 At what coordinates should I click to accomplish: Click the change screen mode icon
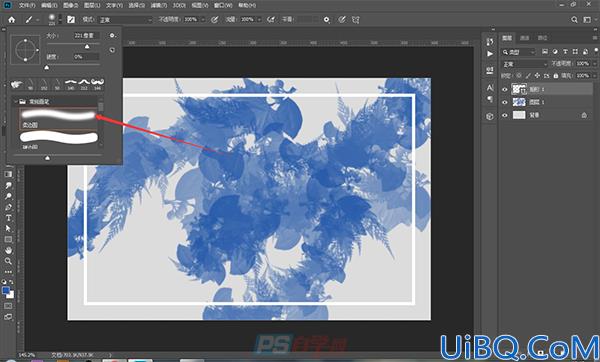point(8,317)
